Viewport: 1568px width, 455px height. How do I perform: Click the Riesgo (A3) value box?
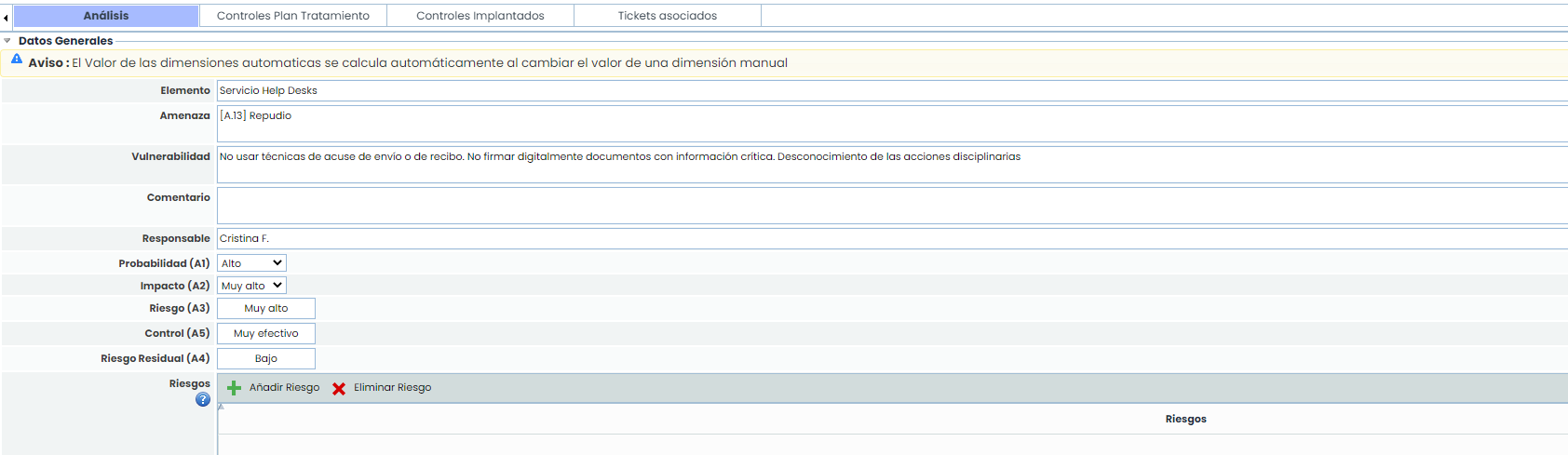point(266,308)
